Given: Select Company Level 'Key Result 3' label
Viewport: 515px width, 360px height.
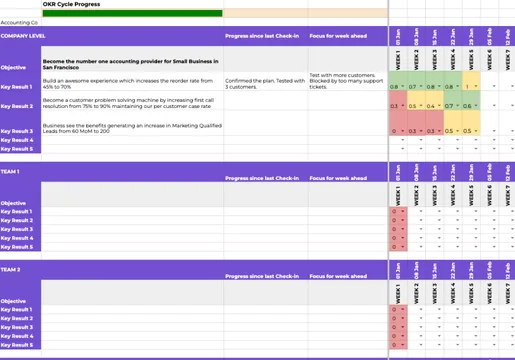Looking at the screenshot, I should 17,131.
